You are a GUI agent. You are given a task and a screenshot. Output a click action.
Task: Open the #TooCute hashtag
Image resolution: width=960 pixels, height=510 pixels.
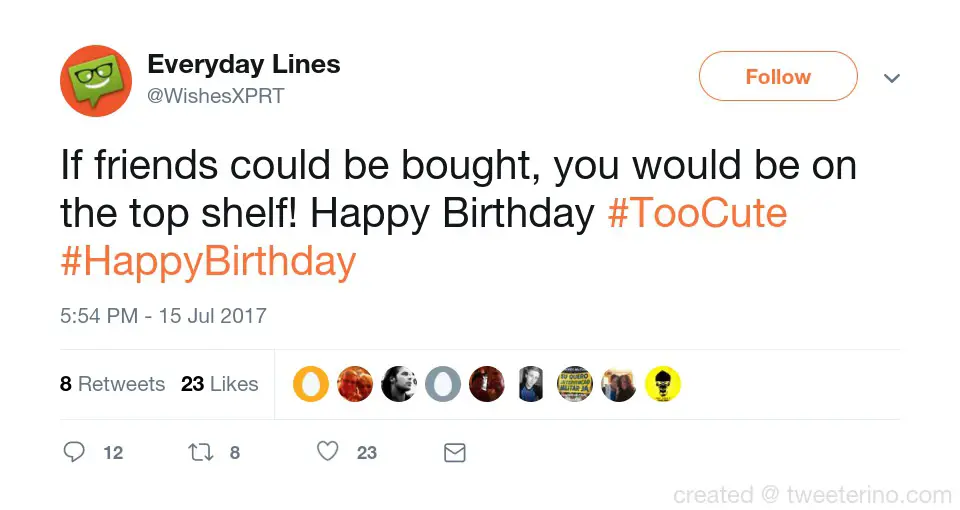[697, 214]
